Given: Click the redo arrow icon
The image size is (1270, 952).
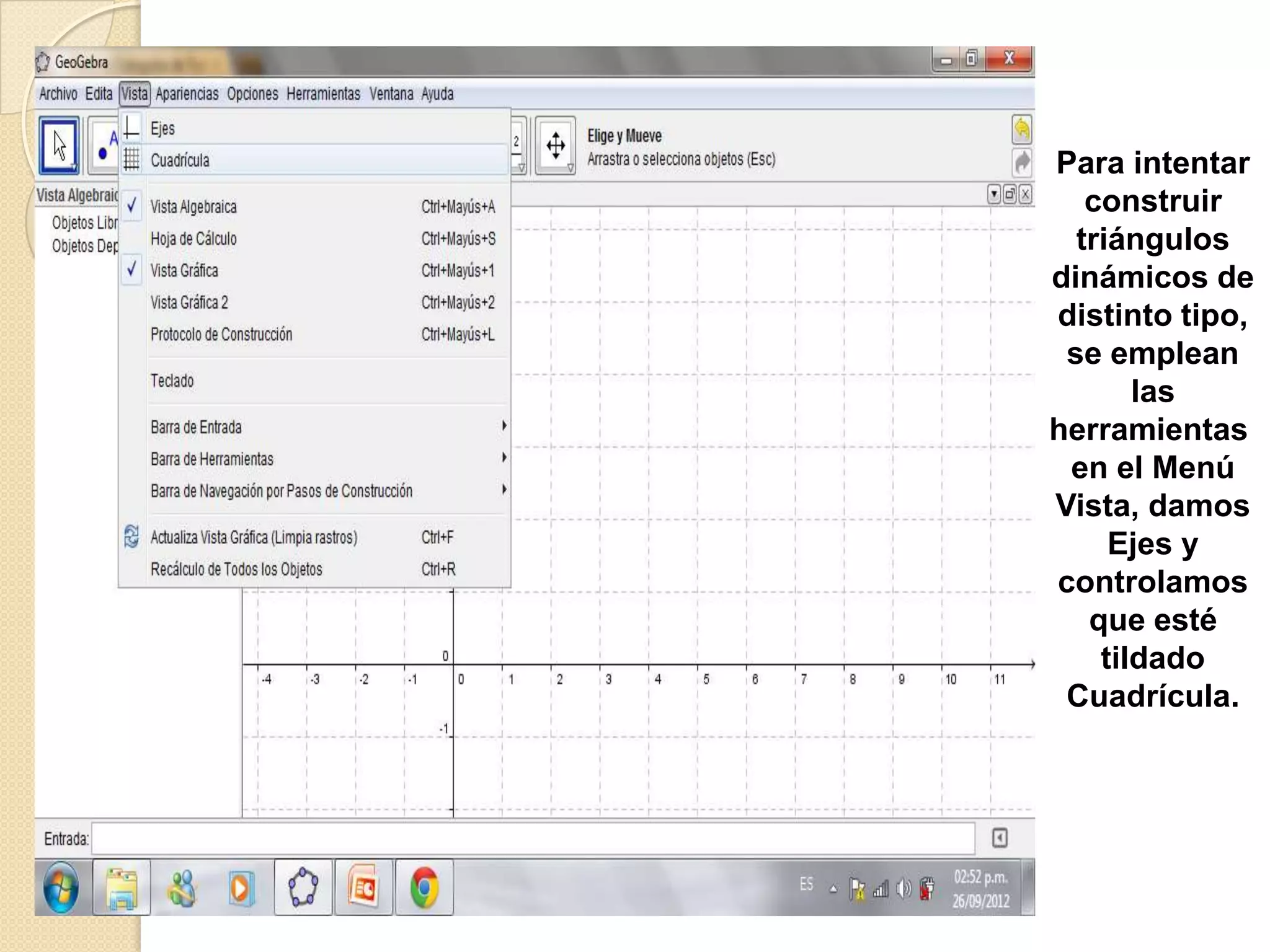Looking at the screenshot, I should click(1021, 164).
